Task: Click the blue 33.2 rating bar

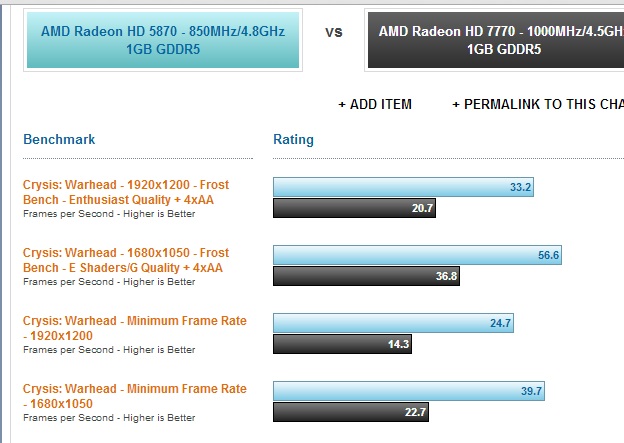Action: [403, 187]
